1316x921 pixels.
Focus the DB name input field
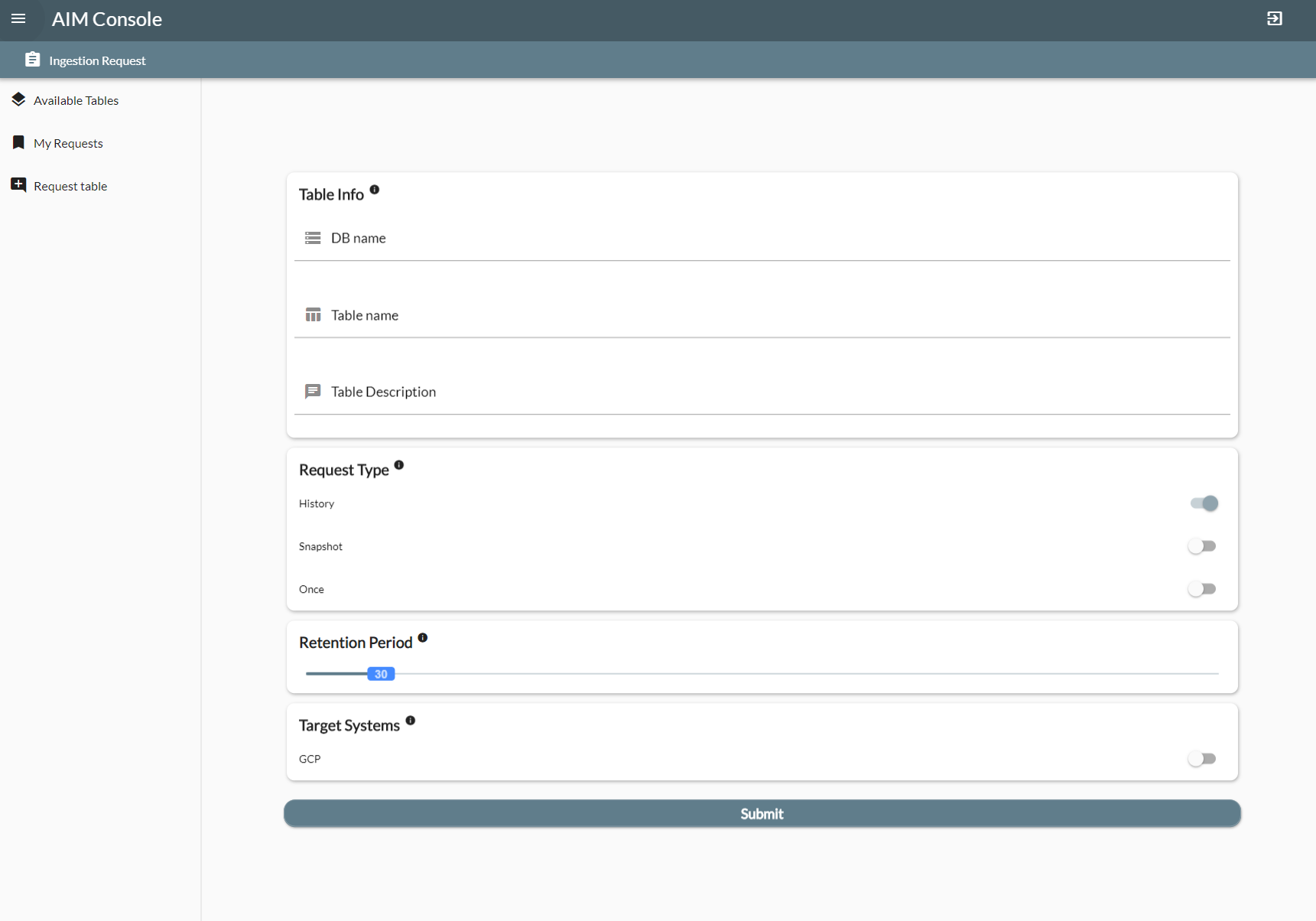[x=765, y=239]
